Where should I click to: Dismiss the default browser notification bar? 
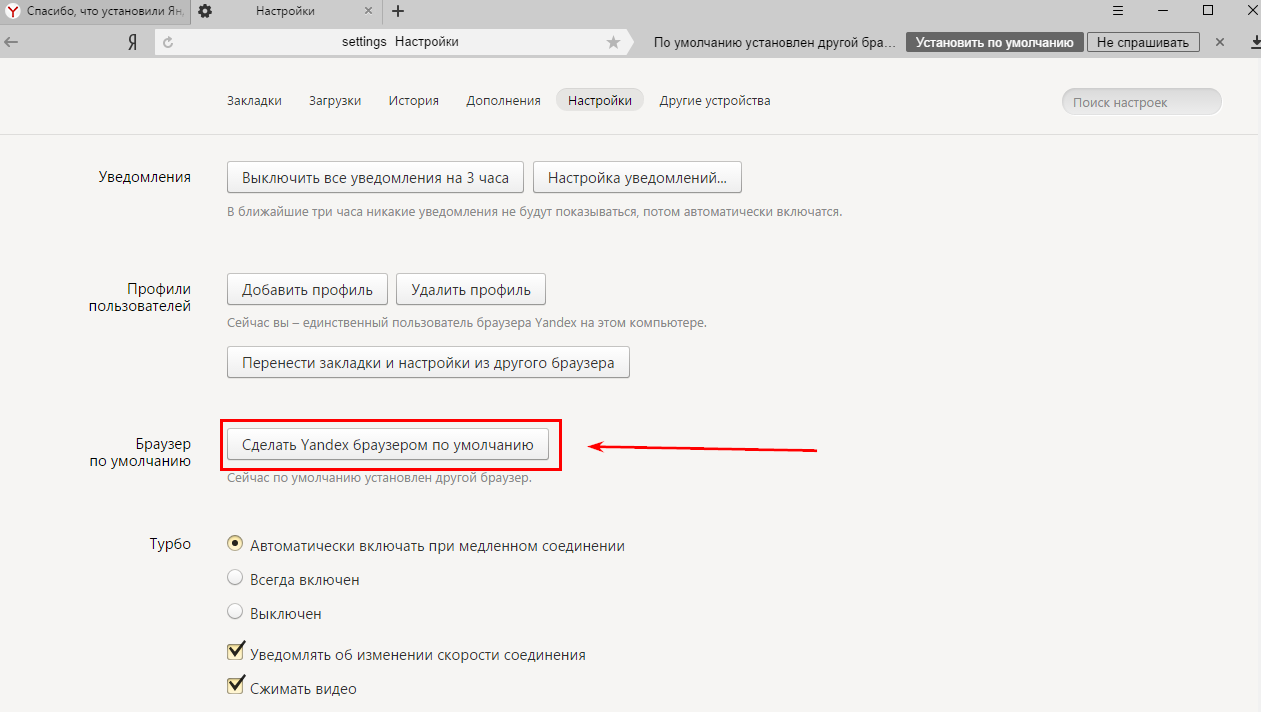click(1219, 42)
